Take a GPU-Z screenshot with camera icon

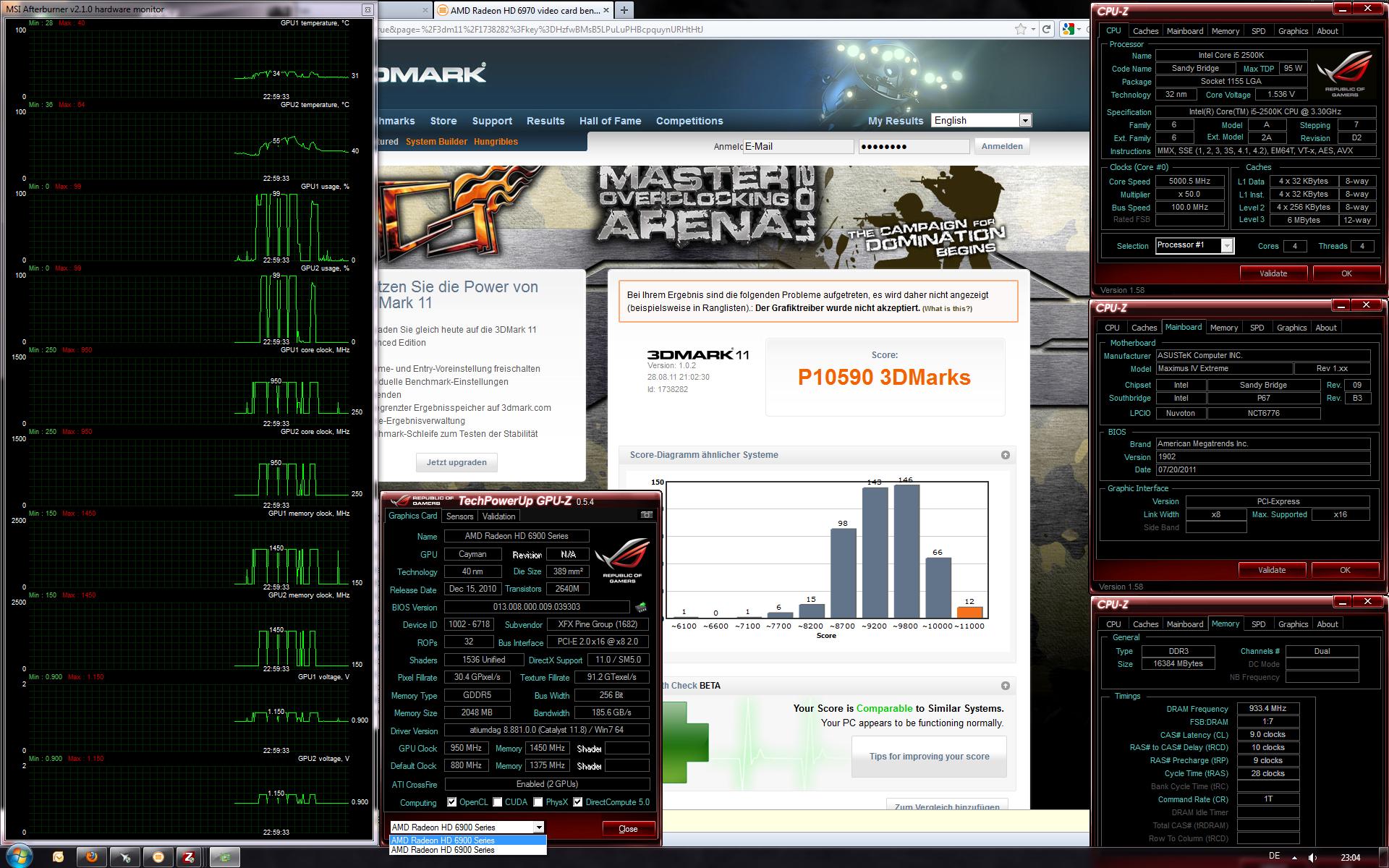(x=647, y=515)
